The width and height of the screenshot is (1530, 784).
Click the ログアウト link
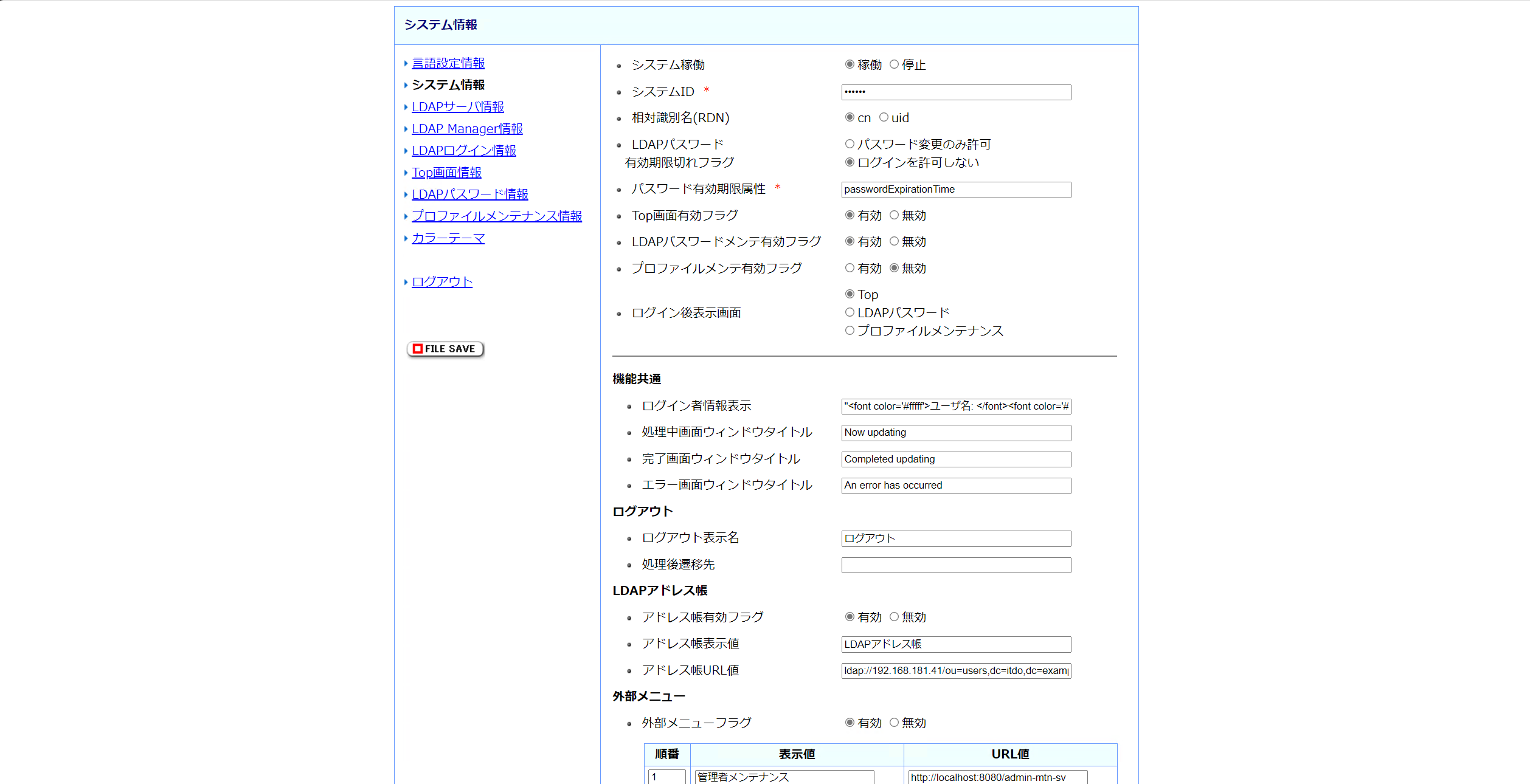coord(441,281)
